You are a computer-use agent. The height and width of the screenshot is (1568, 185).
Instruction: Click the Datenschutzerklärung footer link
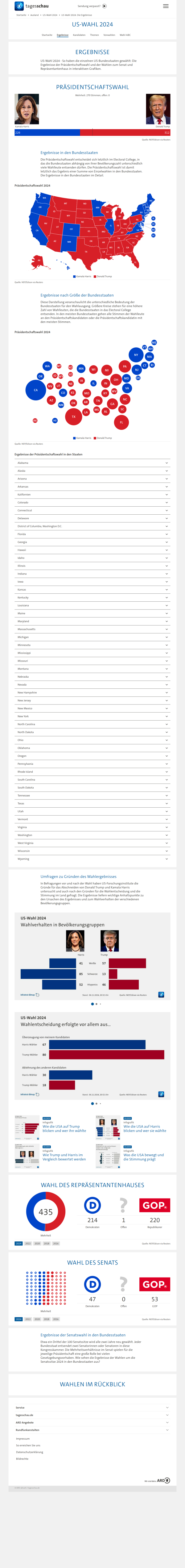[x=29, y=1452]
